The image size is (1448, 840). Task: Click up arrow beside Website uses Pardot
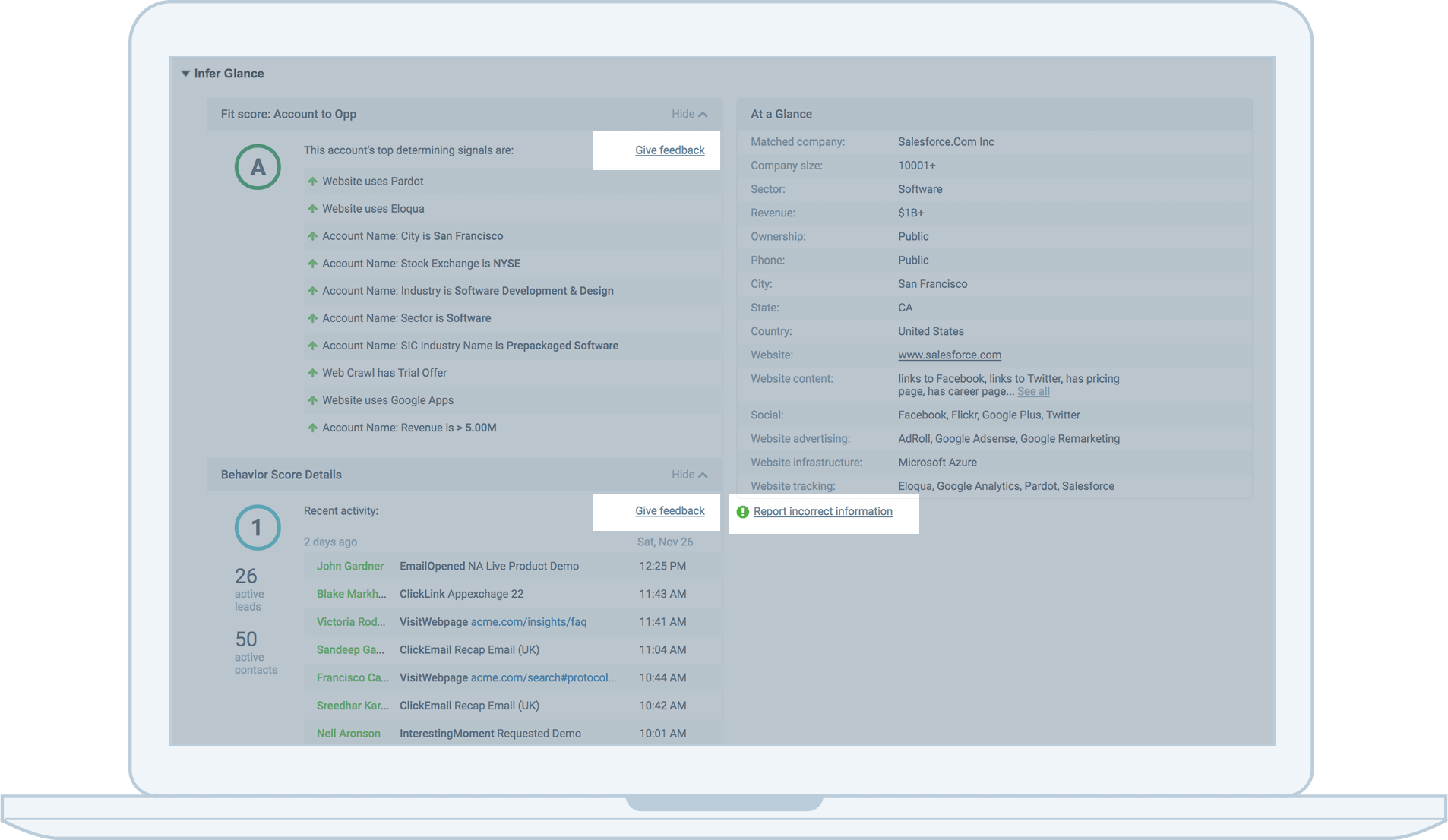tap(312, 182)
